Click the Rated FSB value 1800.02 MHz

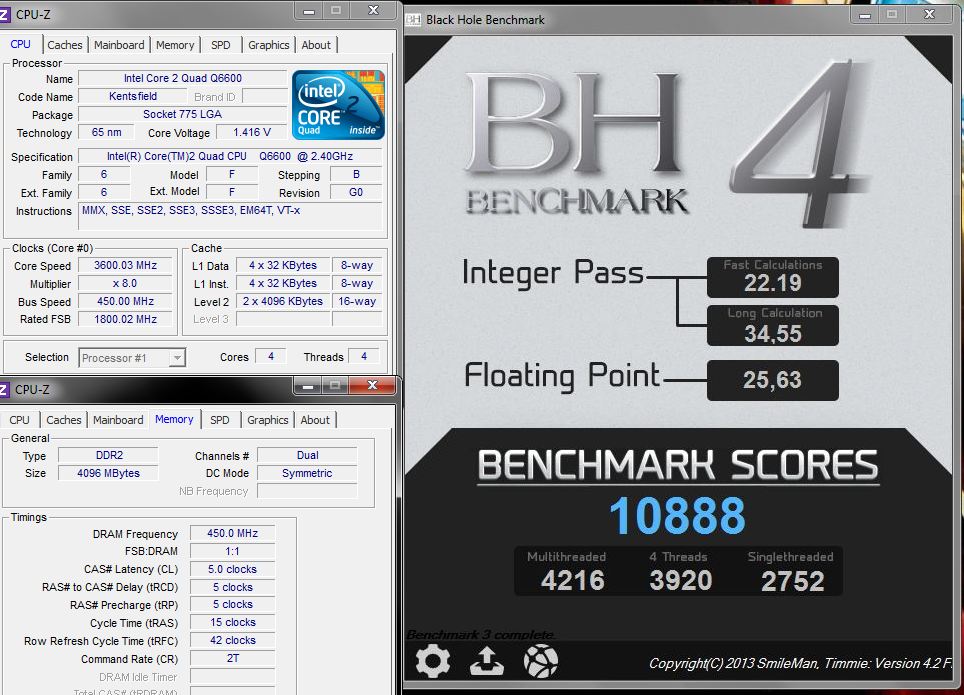coord(125,319)
